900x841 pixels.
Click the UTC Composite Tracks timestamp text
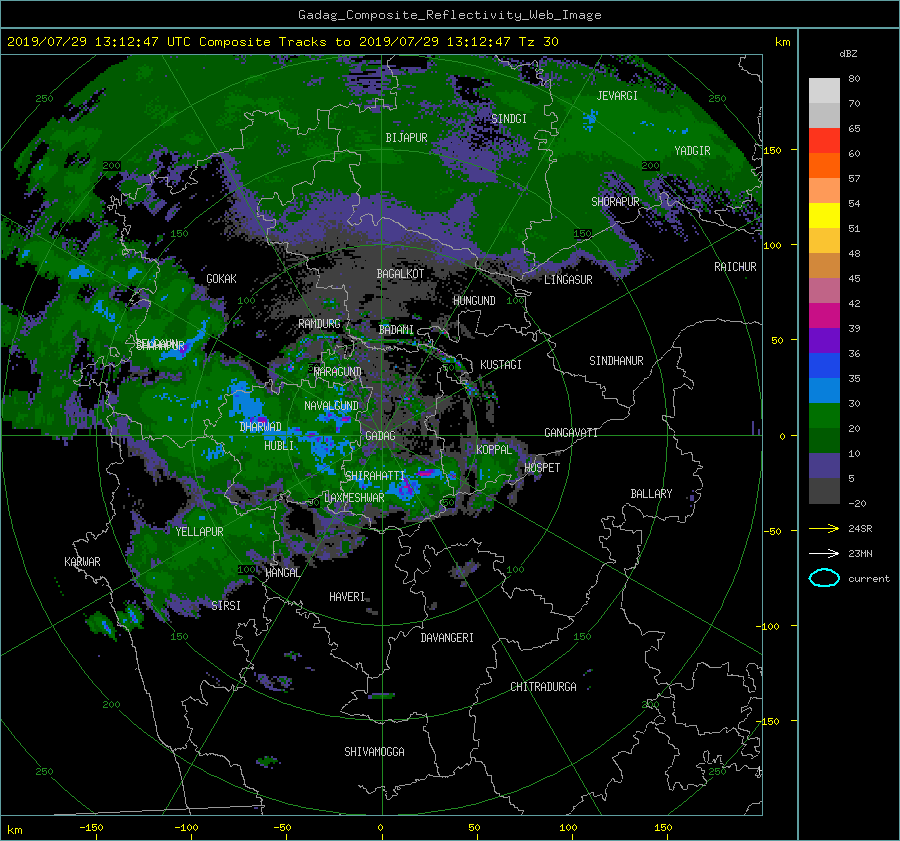[282, 42]
